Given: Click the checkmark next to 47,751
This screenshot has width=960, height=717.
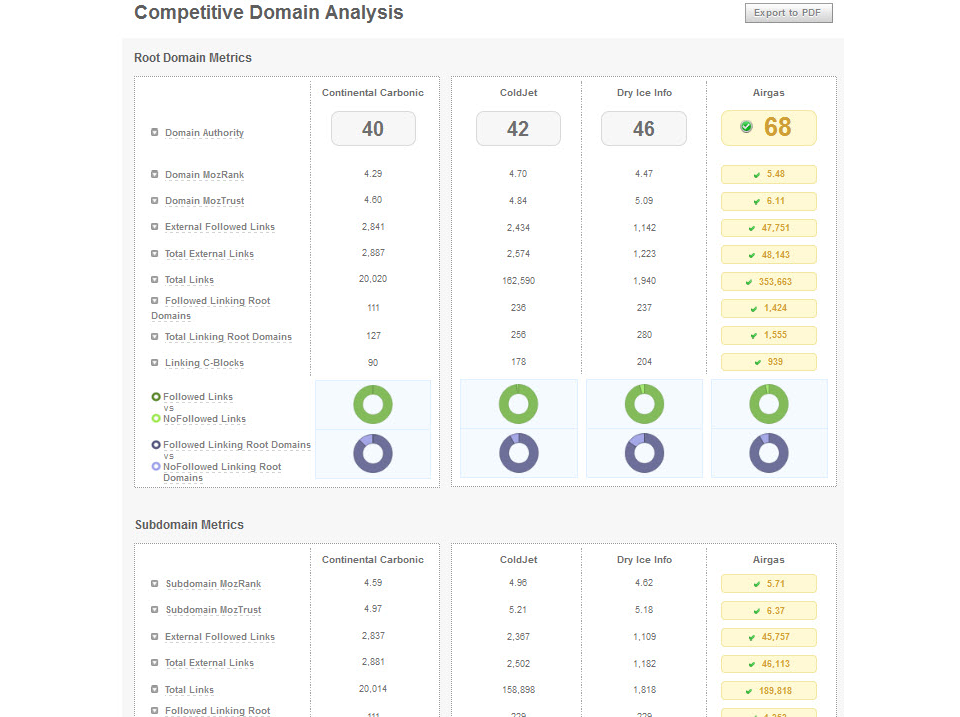Looking at the screenshot, I should click(x=752, y=228).
